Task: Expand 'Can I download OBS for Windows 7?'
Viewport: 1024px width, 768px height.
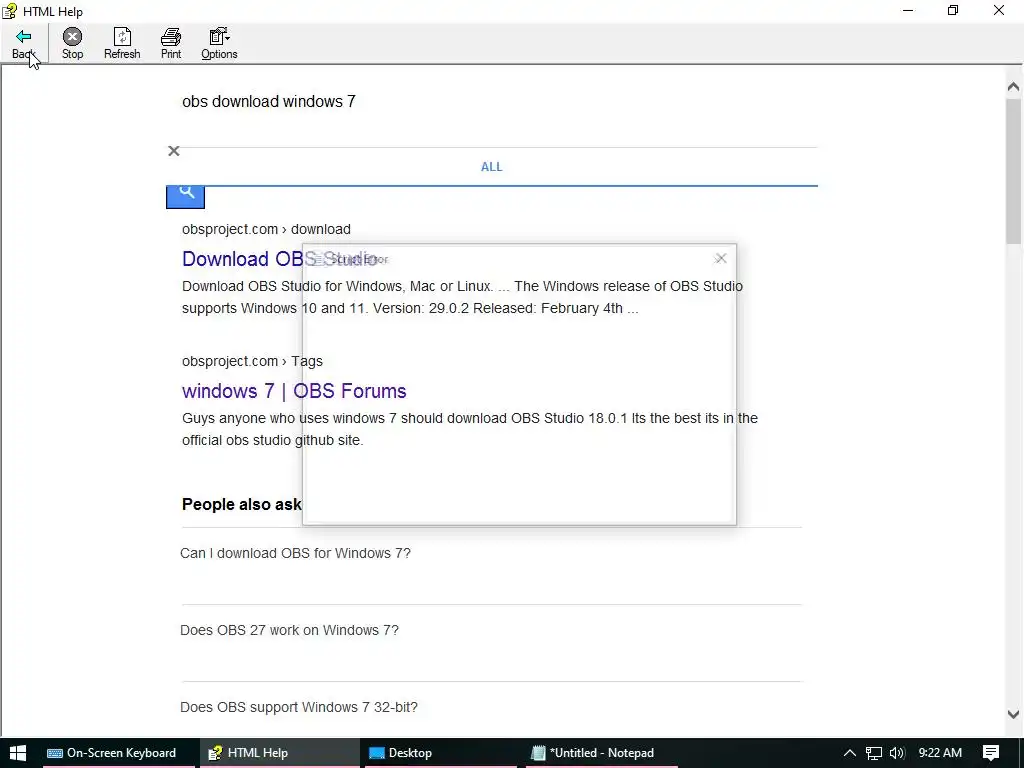Action: pos(491,553)
